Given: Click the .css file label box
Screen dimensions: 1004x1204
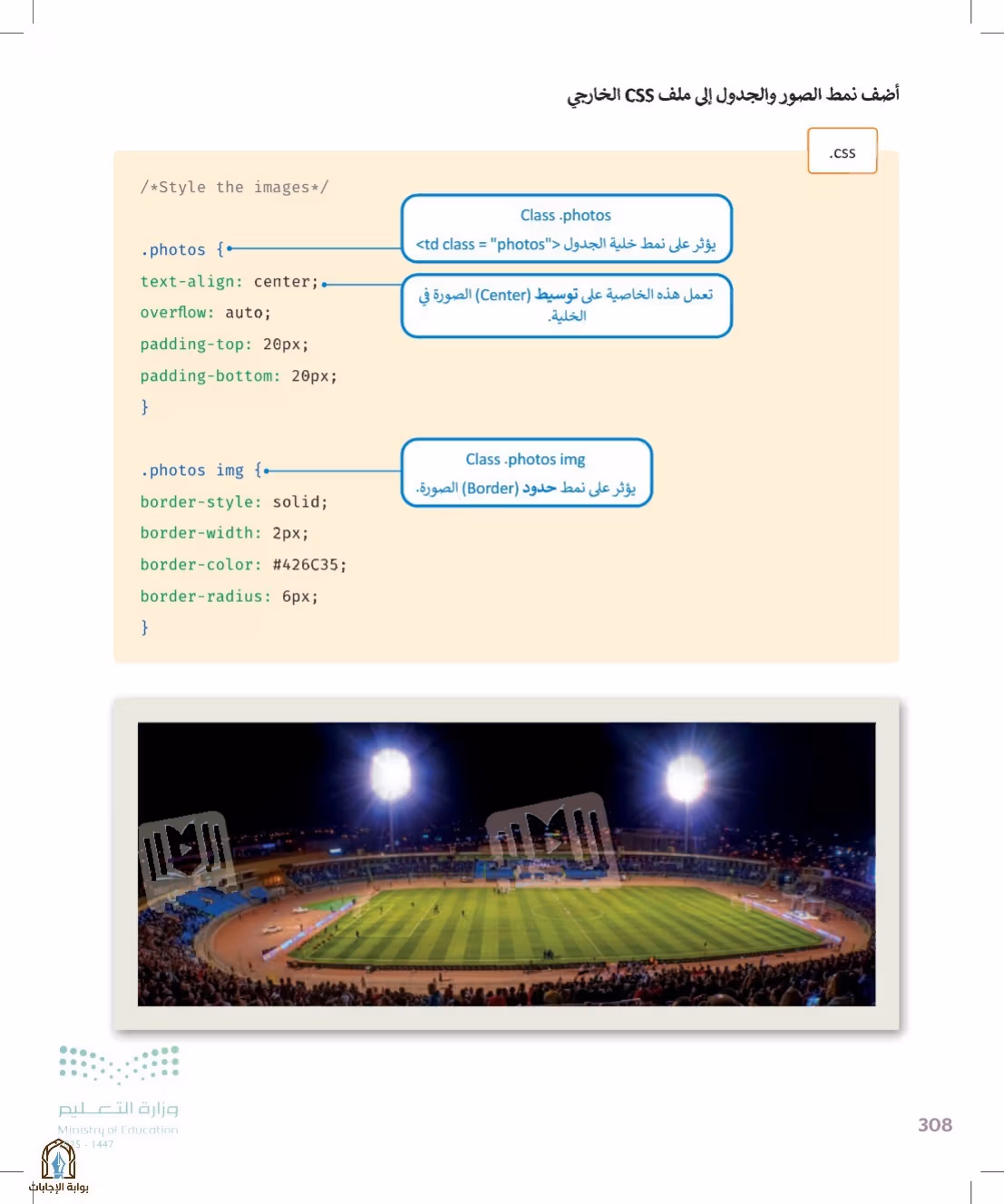Looking at the screenshot, I should pos(843,150).
